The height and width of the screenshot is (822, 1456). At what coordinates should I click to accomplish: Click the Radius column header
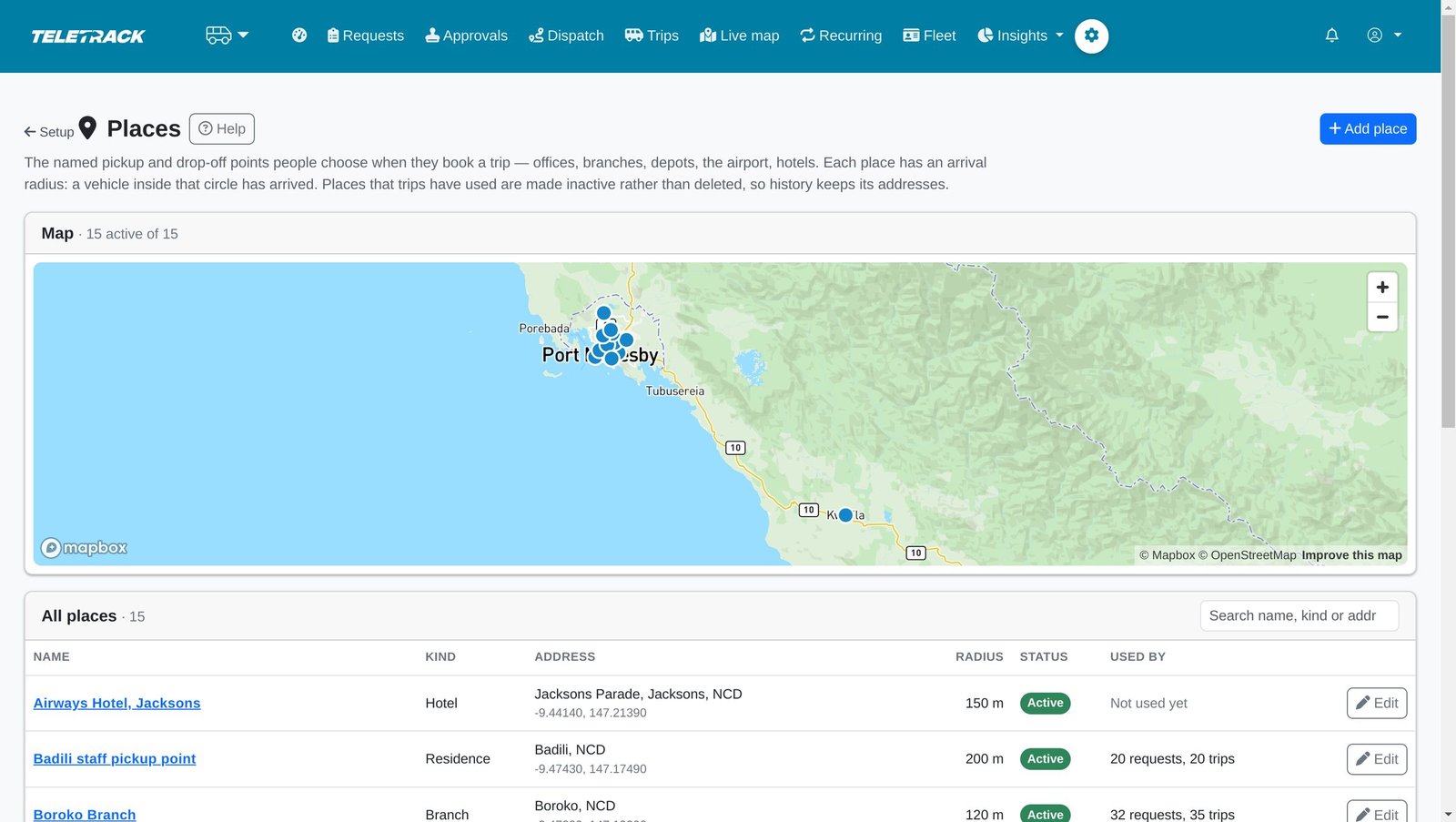pos(979,656)
